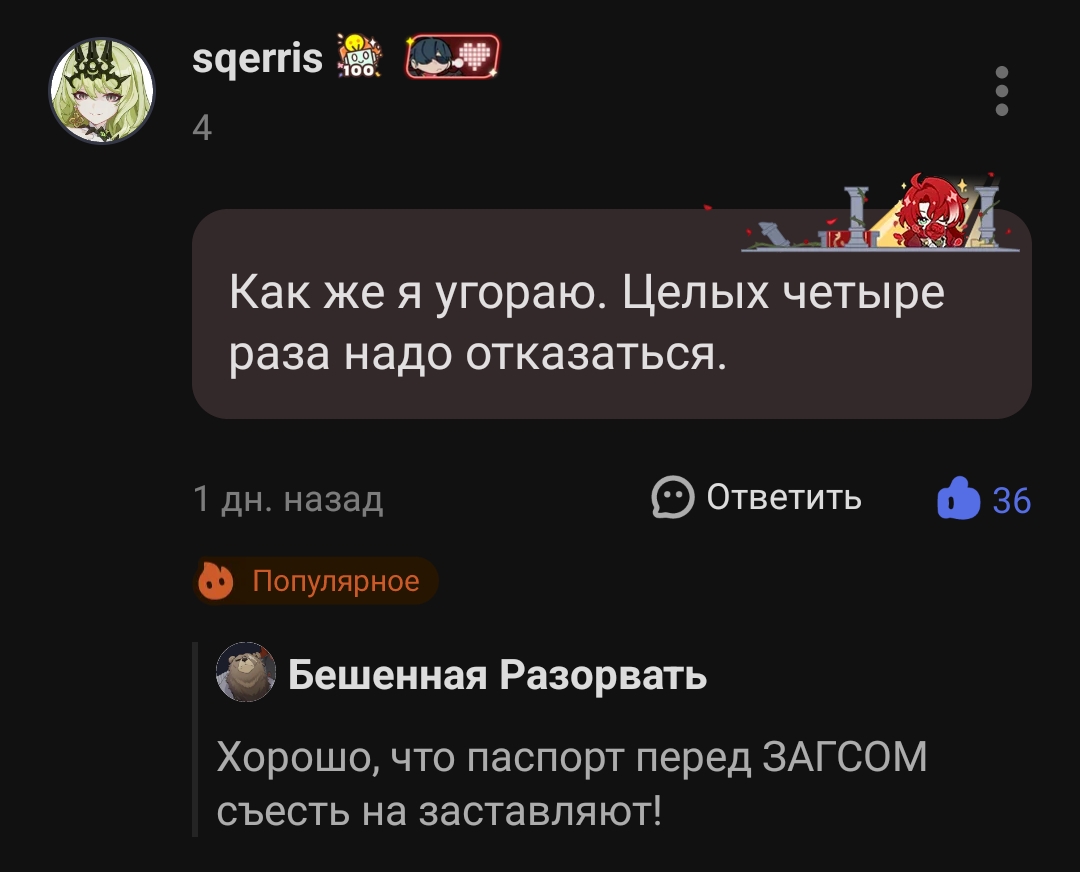
Task: Tap the sqerris username
Action: pos(258,58)
